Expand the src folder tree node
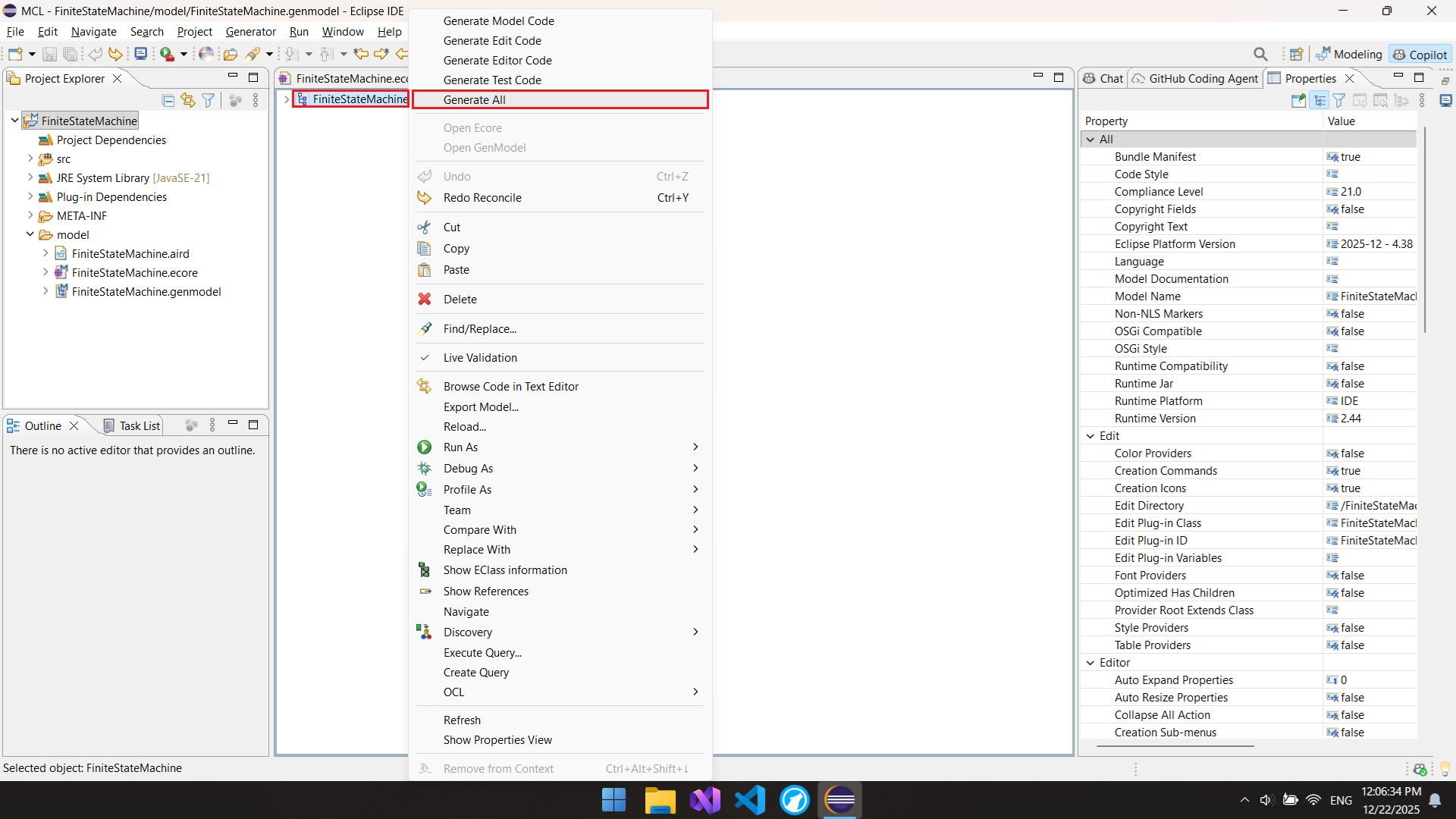This screenshot has height=819, width=1456. 30,159
